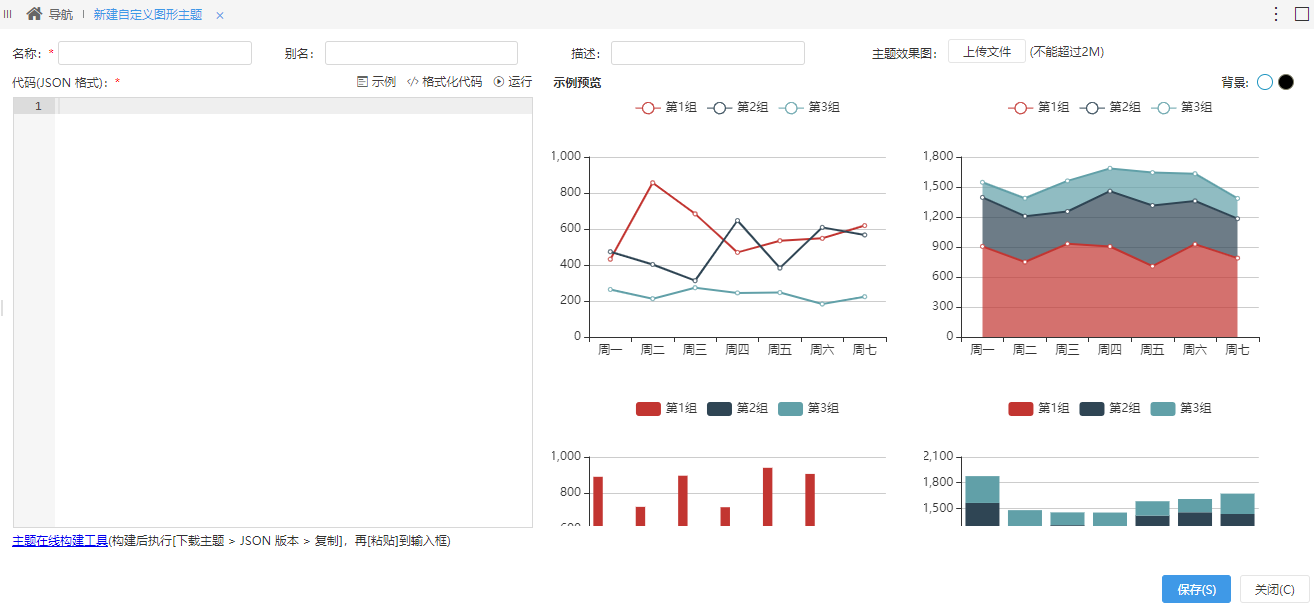Select the black background swatch
The height and width of the screenshot is (609, 1314).
click(1286, 82)
